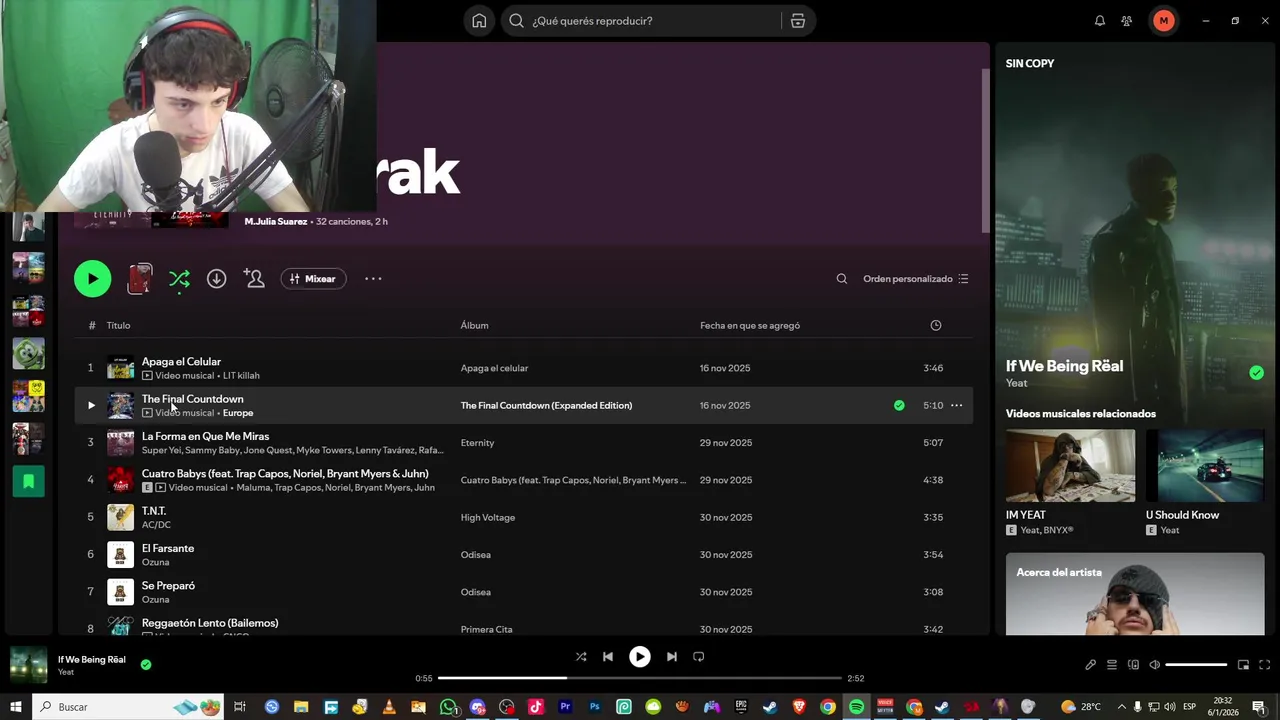Select the track 'T.N.T.'
1280x720 pixels.
[154, 511]
